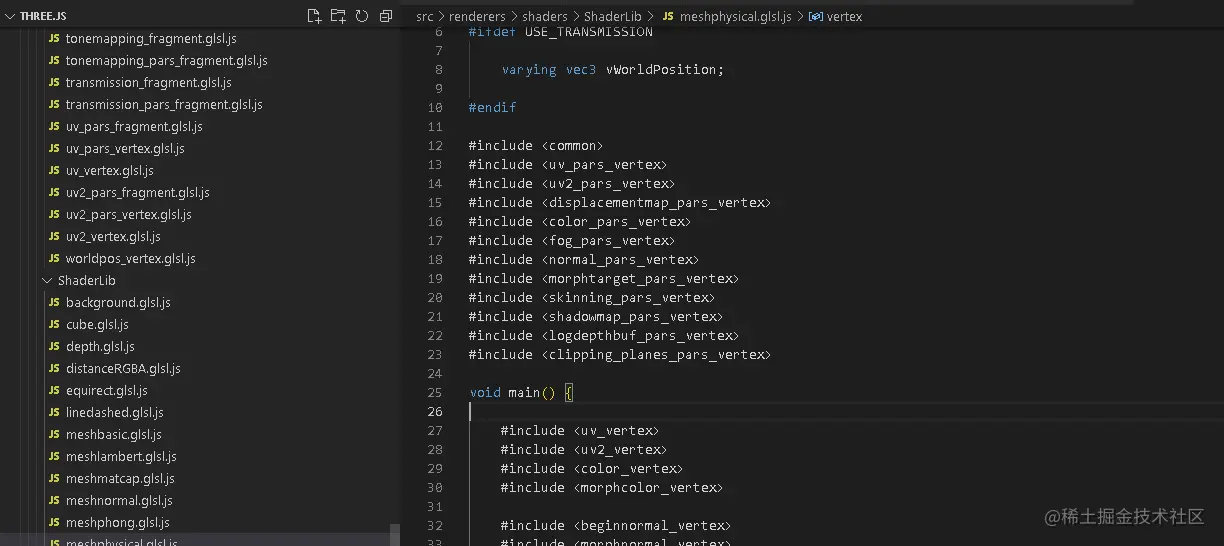Refresh the explorer file tree

(362, 16)
